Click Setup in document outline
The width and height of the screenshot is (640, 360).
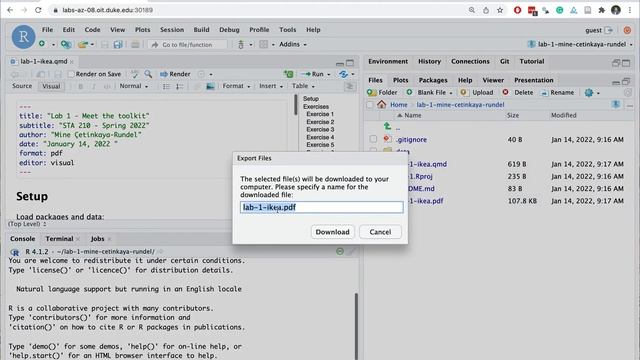[311, 99]
